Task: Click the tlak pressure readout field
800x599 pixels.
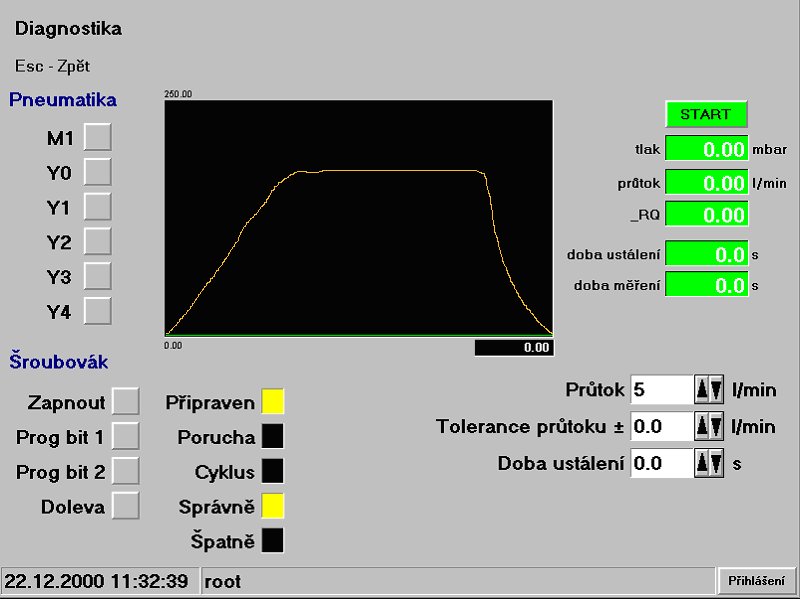Action: click(x=706, y=150)
